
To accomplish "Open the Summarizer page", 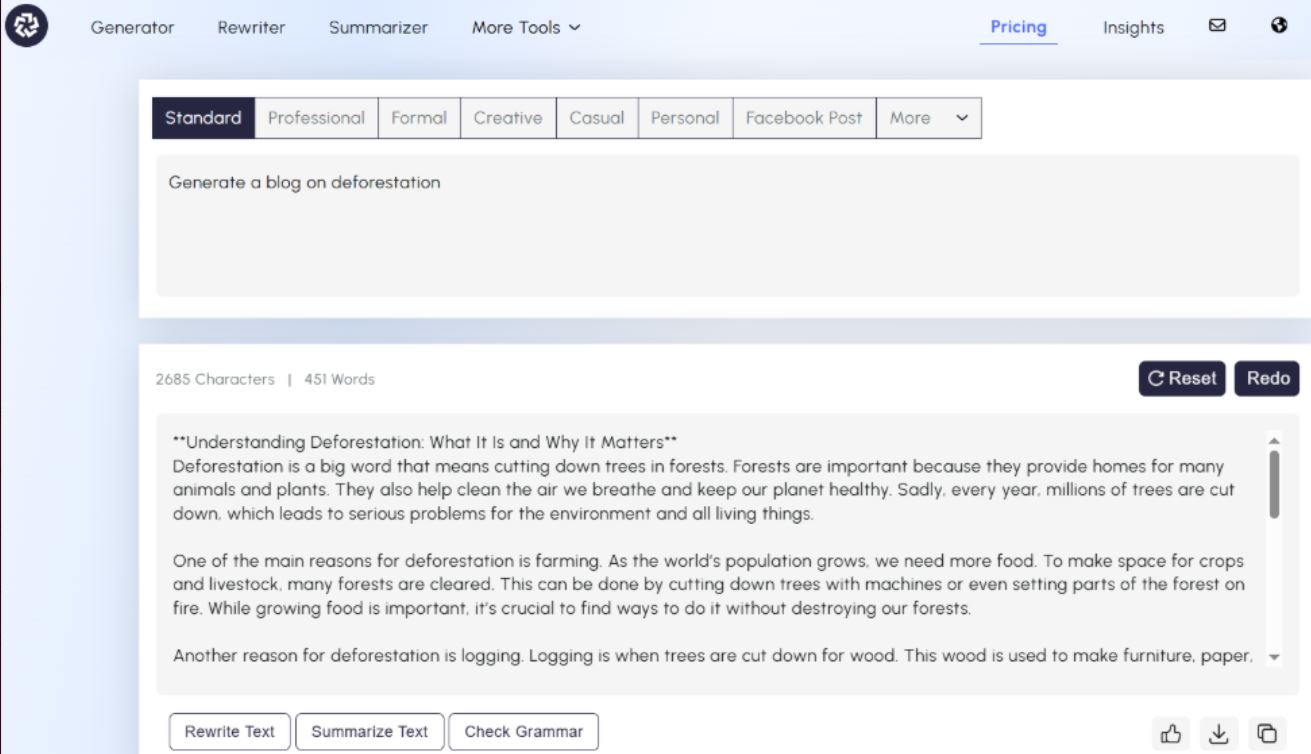I will [378, 28].
